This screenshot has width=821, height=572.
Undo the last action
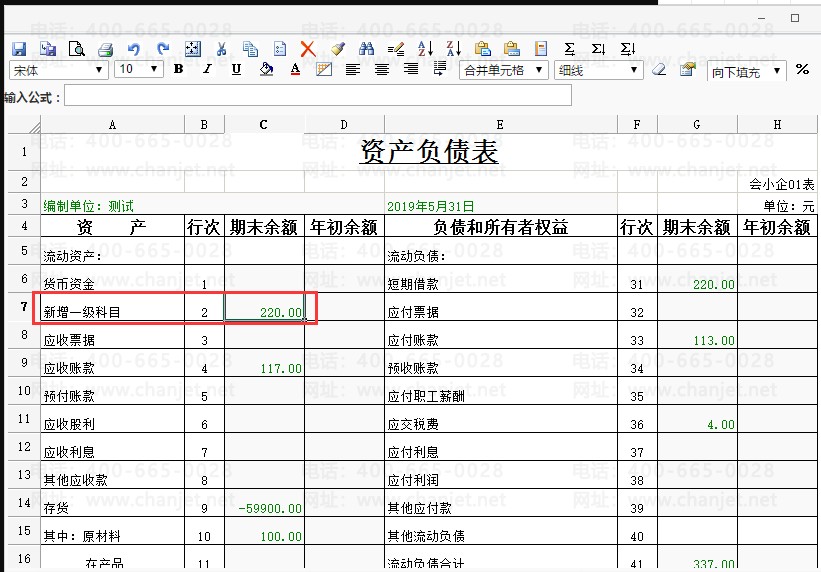tap(134, 49)
